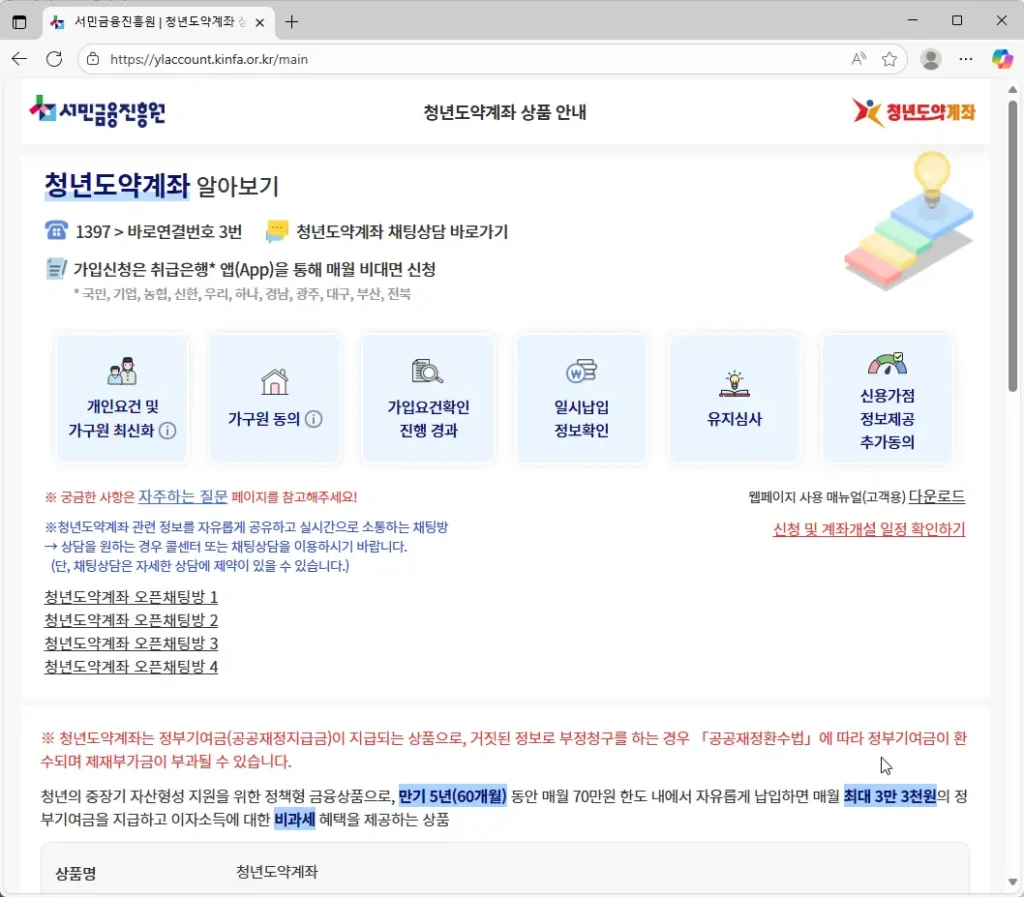The width and height of the screenshot is (1024, 897).
Task: Open a new browser tab
Action: pos(292,21)
